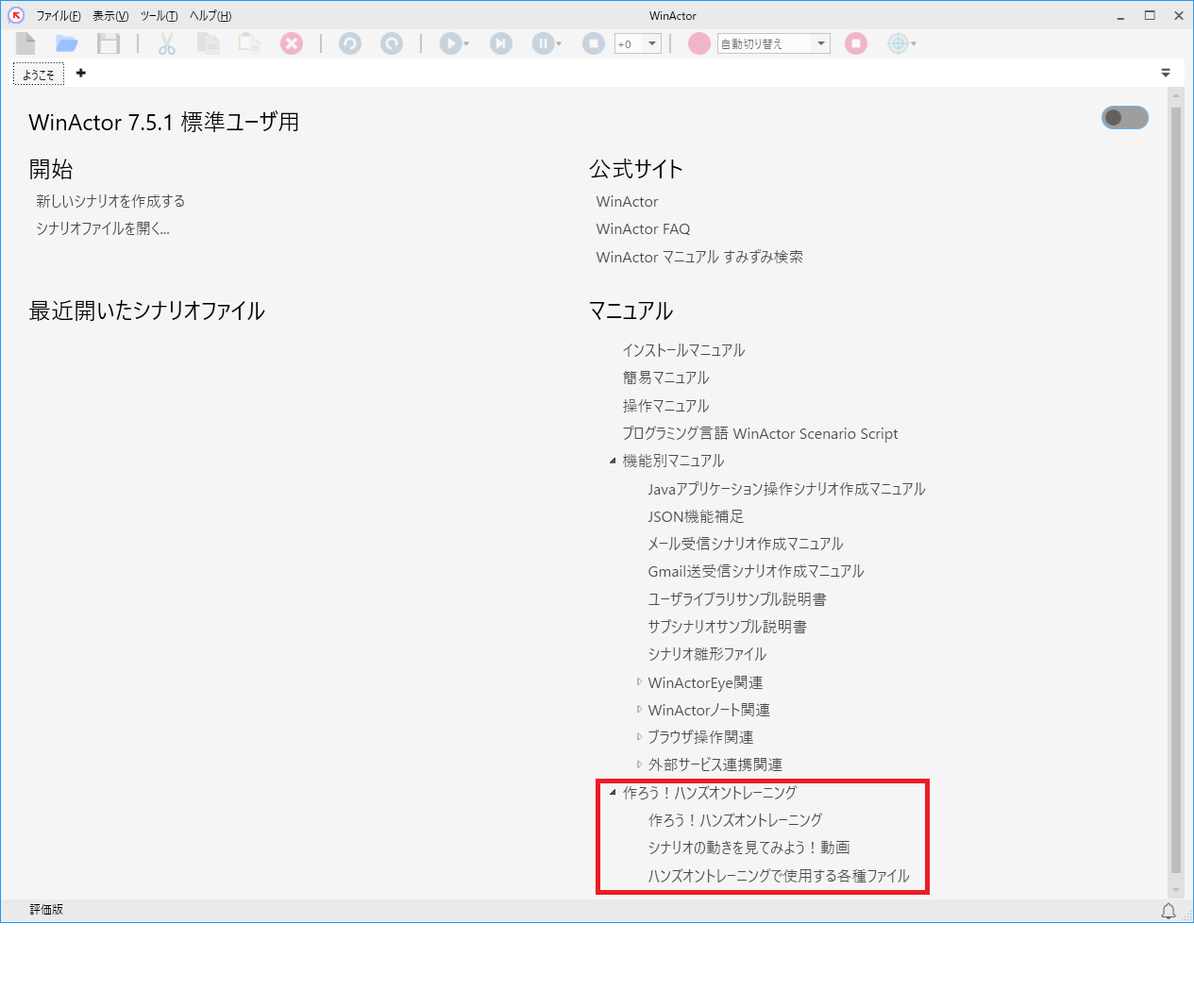This screenshot has width=1194, height=1008.
Task: Expand the 外部サービス連携関連 node
Action: pos(639,764)
